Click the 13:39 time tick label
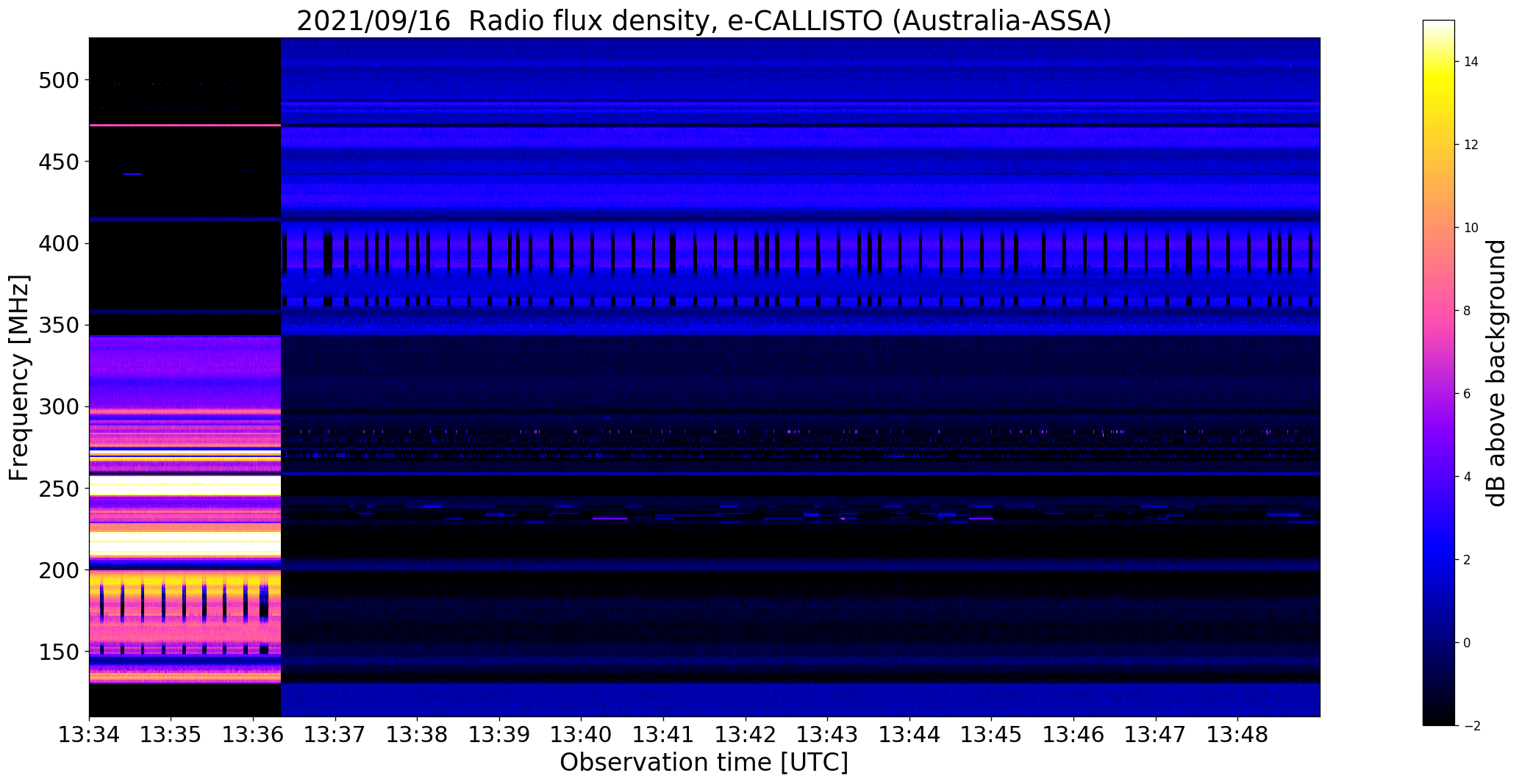The width and height of the screenshot is (1519, 784). coord(500,735)
